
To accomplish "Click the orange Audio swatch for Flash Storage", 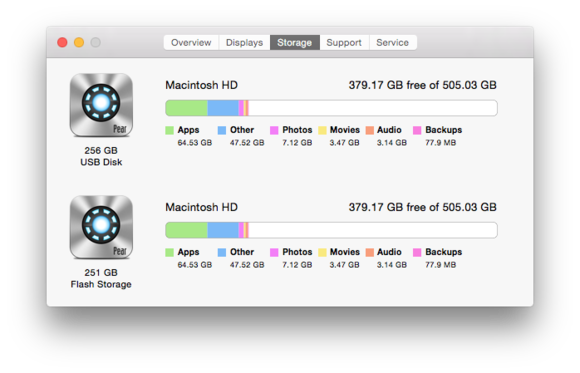I will [370, 252].
